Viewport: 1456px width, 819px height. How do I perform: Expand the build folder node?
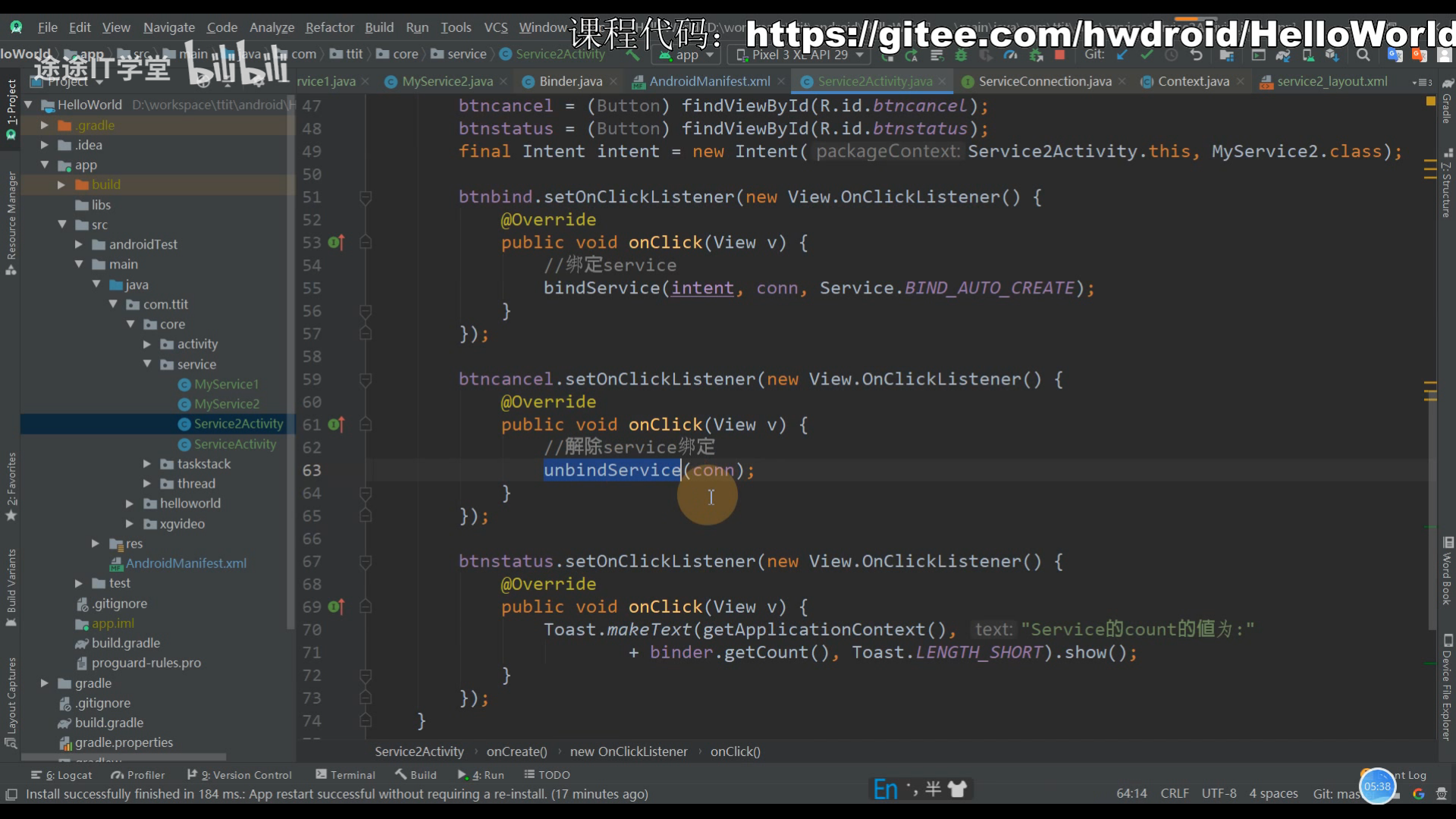pos(61,184)
